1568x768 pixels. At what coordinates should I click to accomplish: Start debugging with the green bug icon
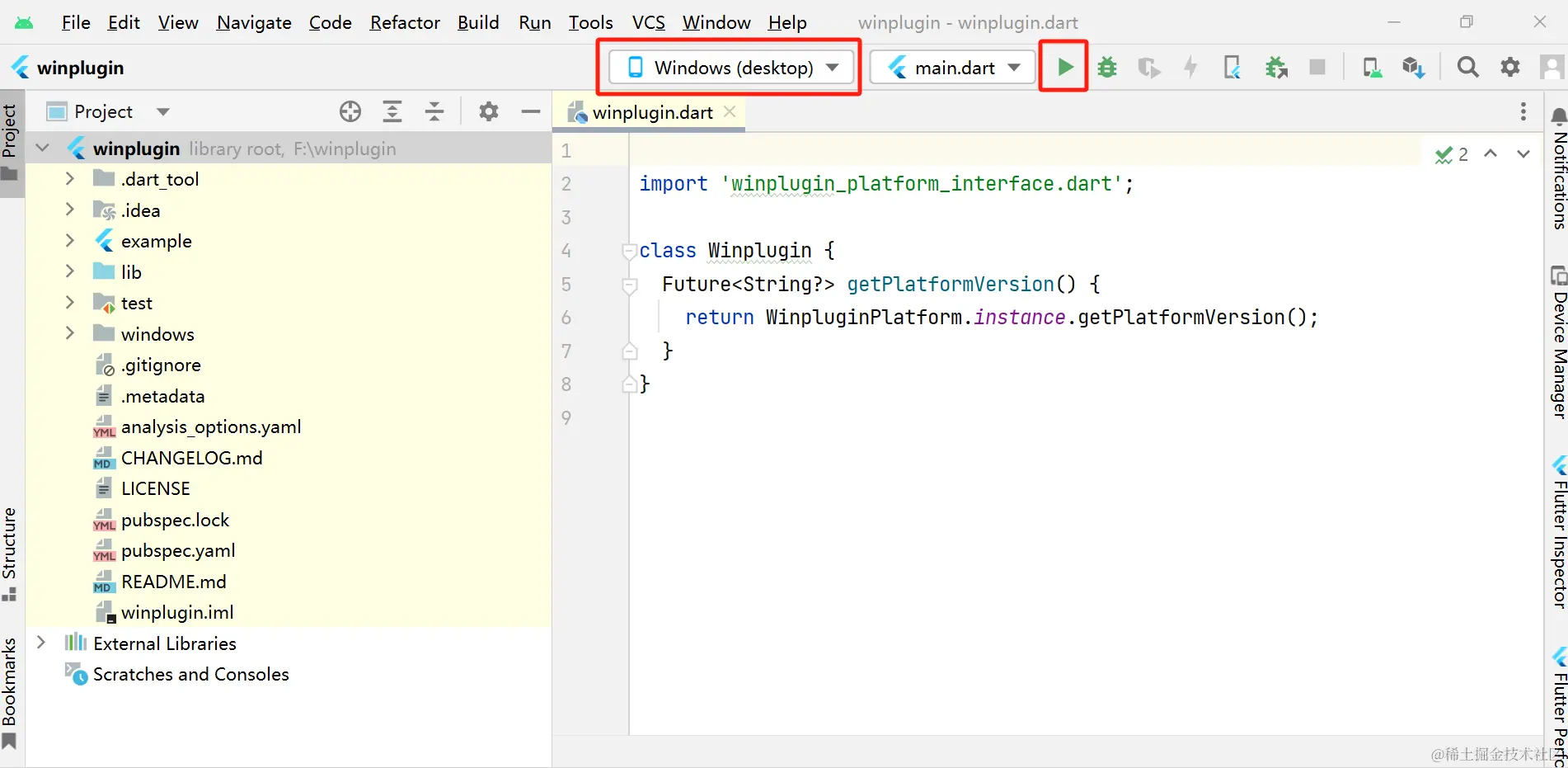pyautogui.click(x=1107, y=67)
